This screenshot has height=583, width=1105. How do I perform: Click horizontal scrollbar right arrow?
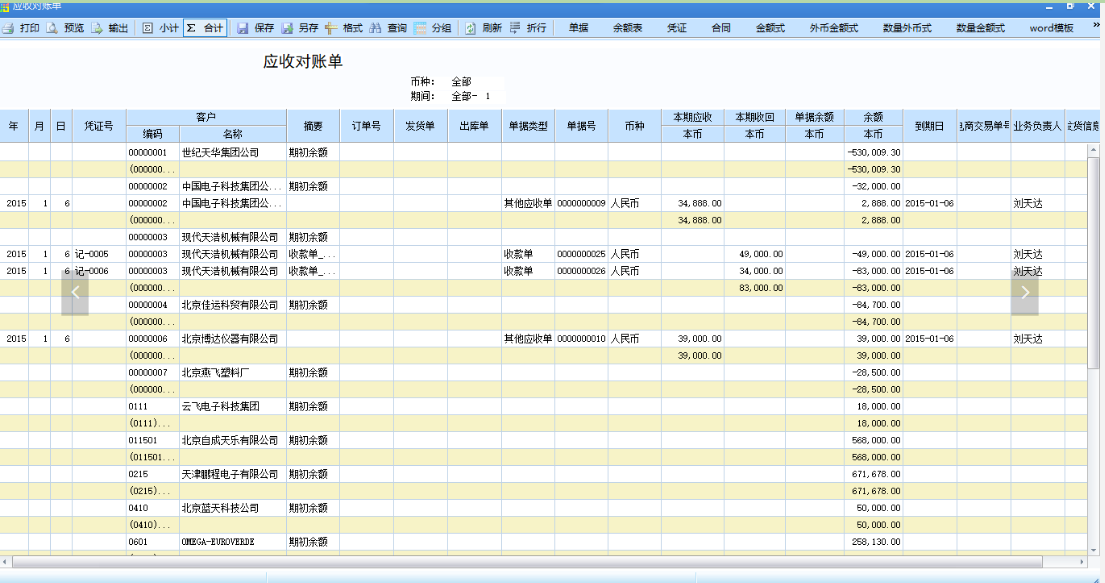(1082, 562)
